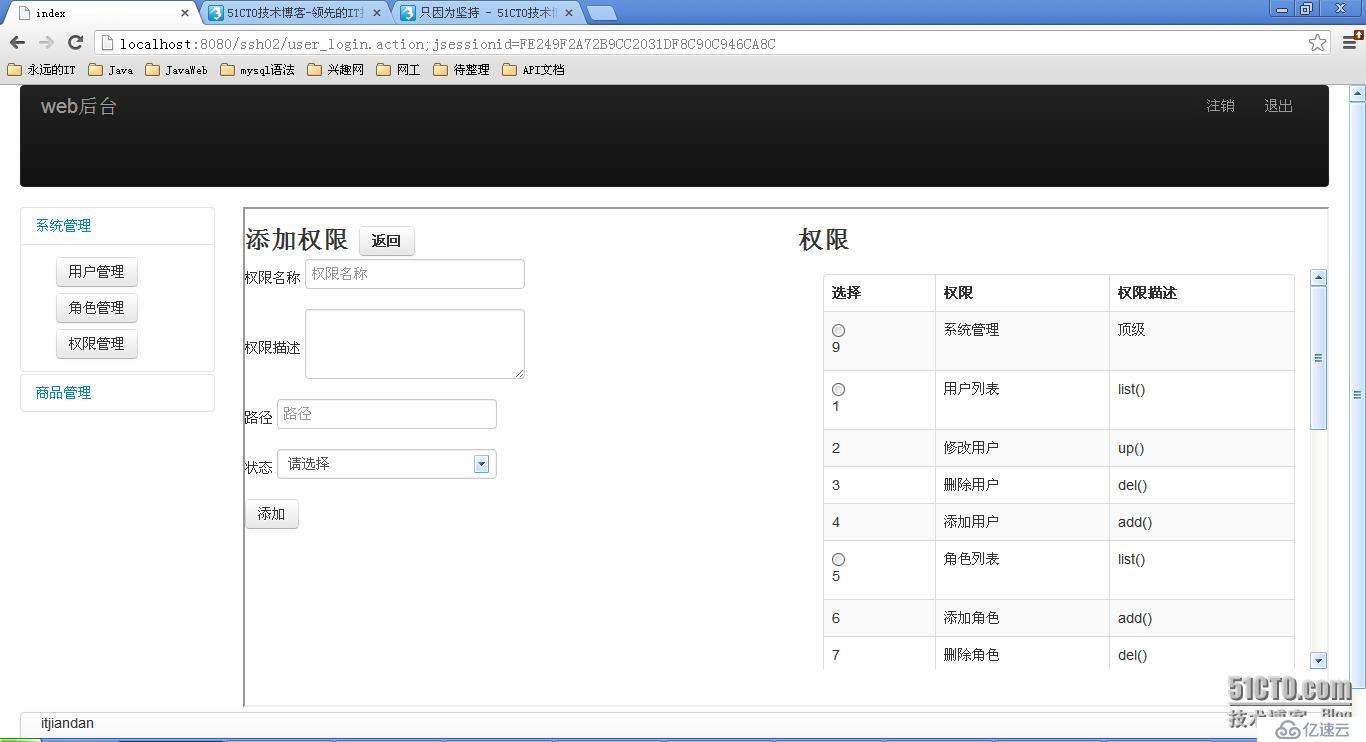Image resolution: width=1366 pixels, height=742 pixels.
Task: Open the 兴捷网 bookmark folder
Action: pos(336,70)
